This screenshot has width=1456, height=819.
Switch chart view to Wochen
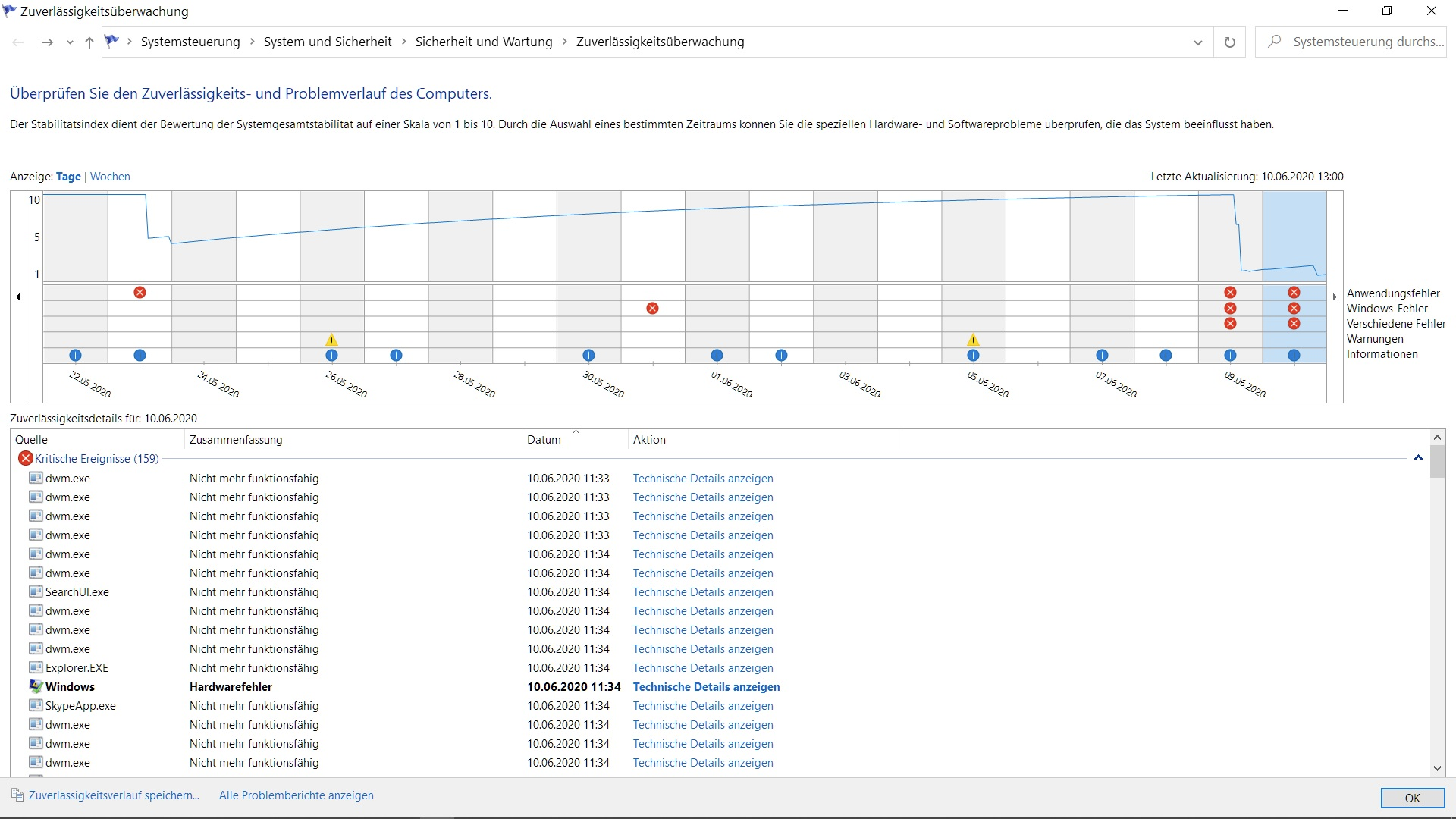click(110, 177)
